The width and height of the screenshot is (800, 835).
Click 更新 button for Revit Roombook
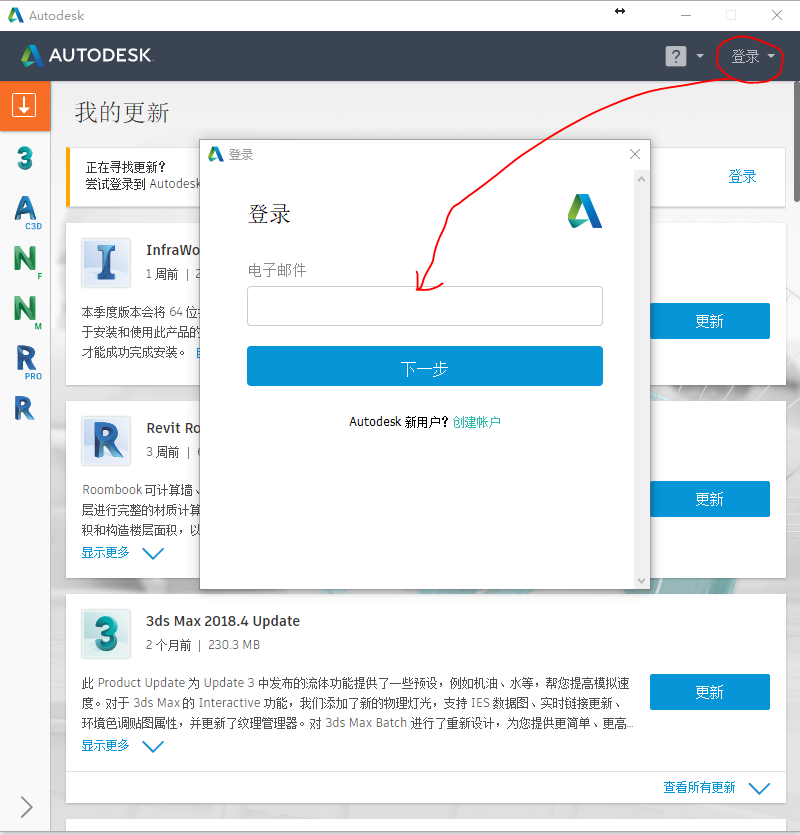coord(709,499)
